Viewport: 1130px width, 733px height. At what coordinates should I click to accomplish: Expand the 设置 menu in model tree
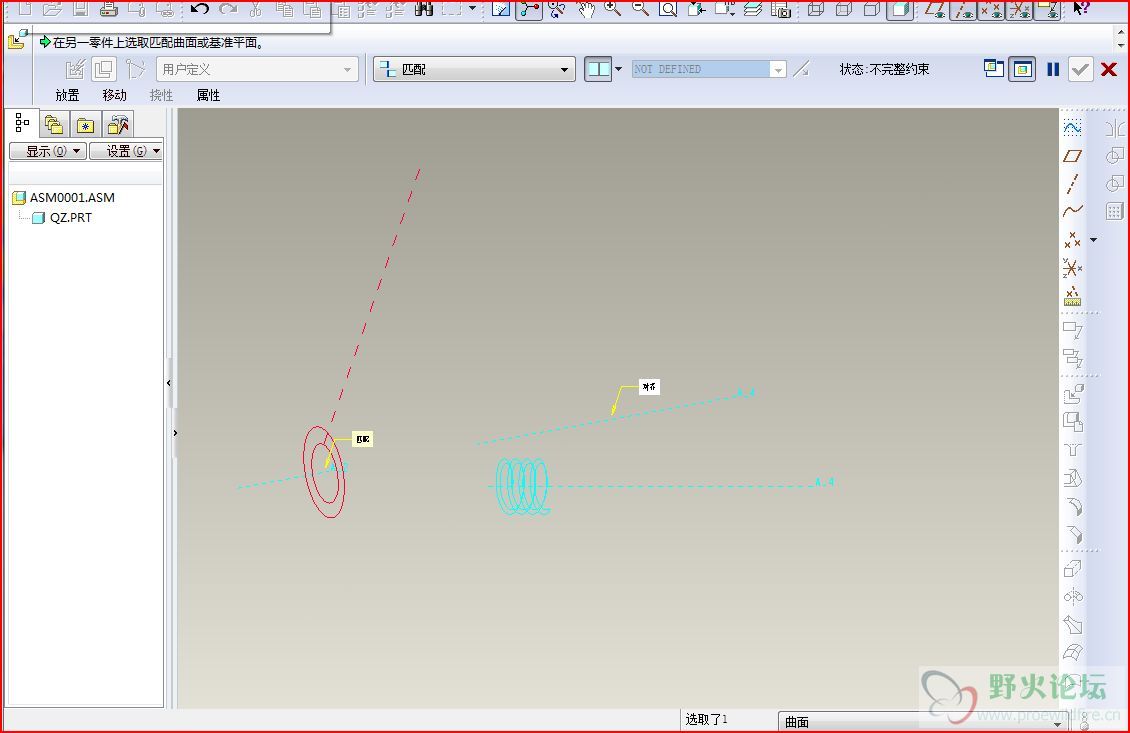pyautogui.click(x=128, y=151)
